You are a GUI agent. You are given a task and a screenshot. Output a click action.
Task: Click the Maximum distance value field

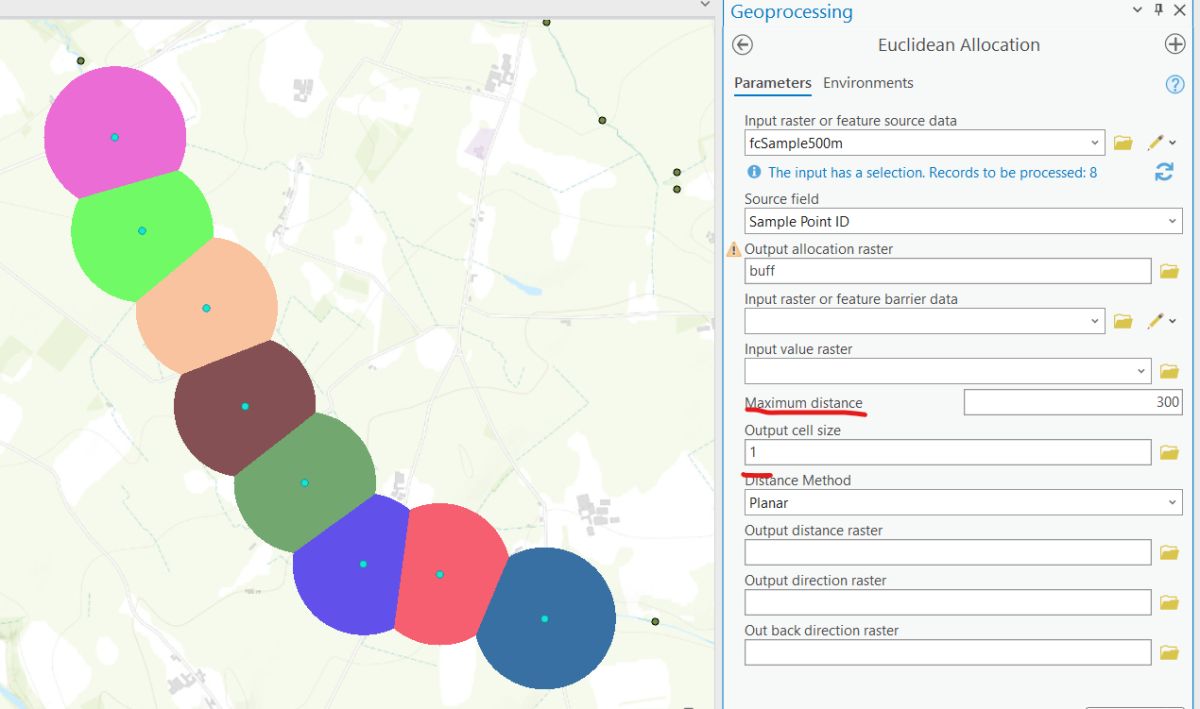pos(1073,402)
